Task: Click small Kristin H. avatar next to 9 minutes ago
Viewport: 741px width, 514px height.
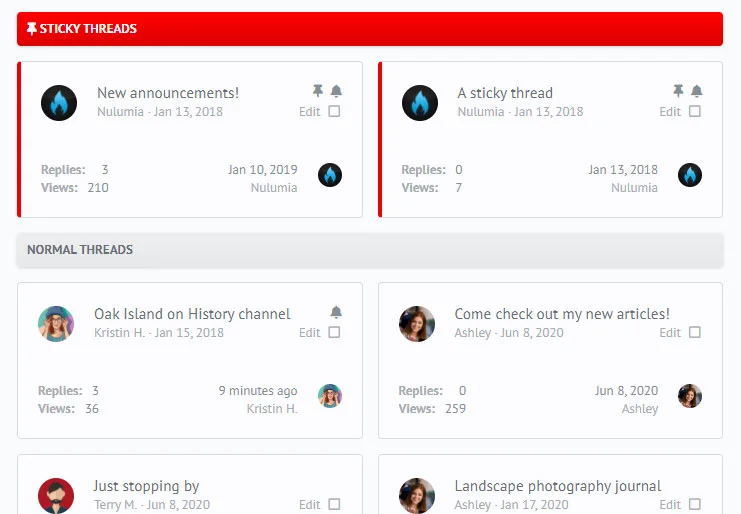Action: tap(330, 396)
